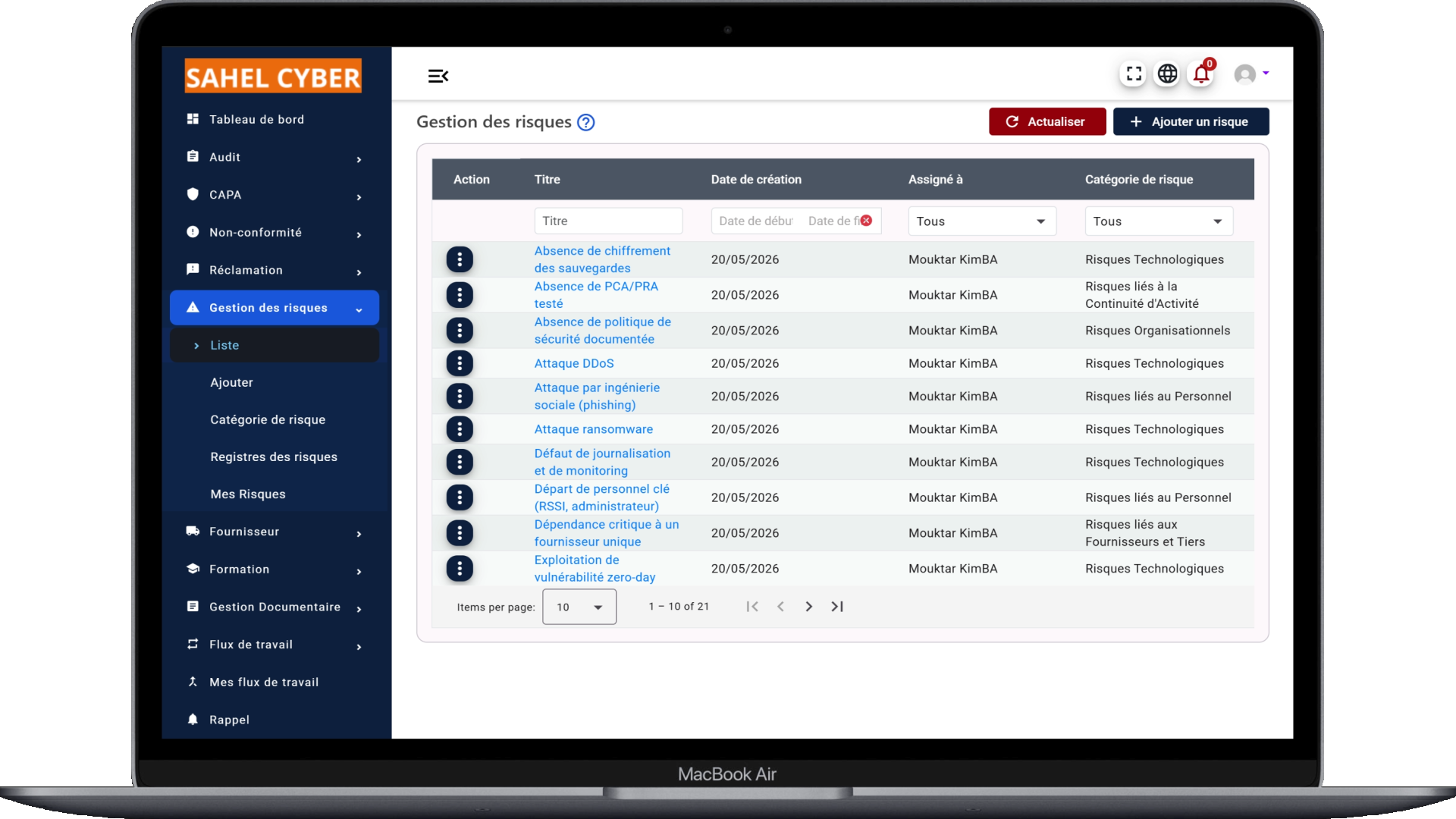Open the user avatar menu
The image size is (1456, 819).
coord(1251,74)
